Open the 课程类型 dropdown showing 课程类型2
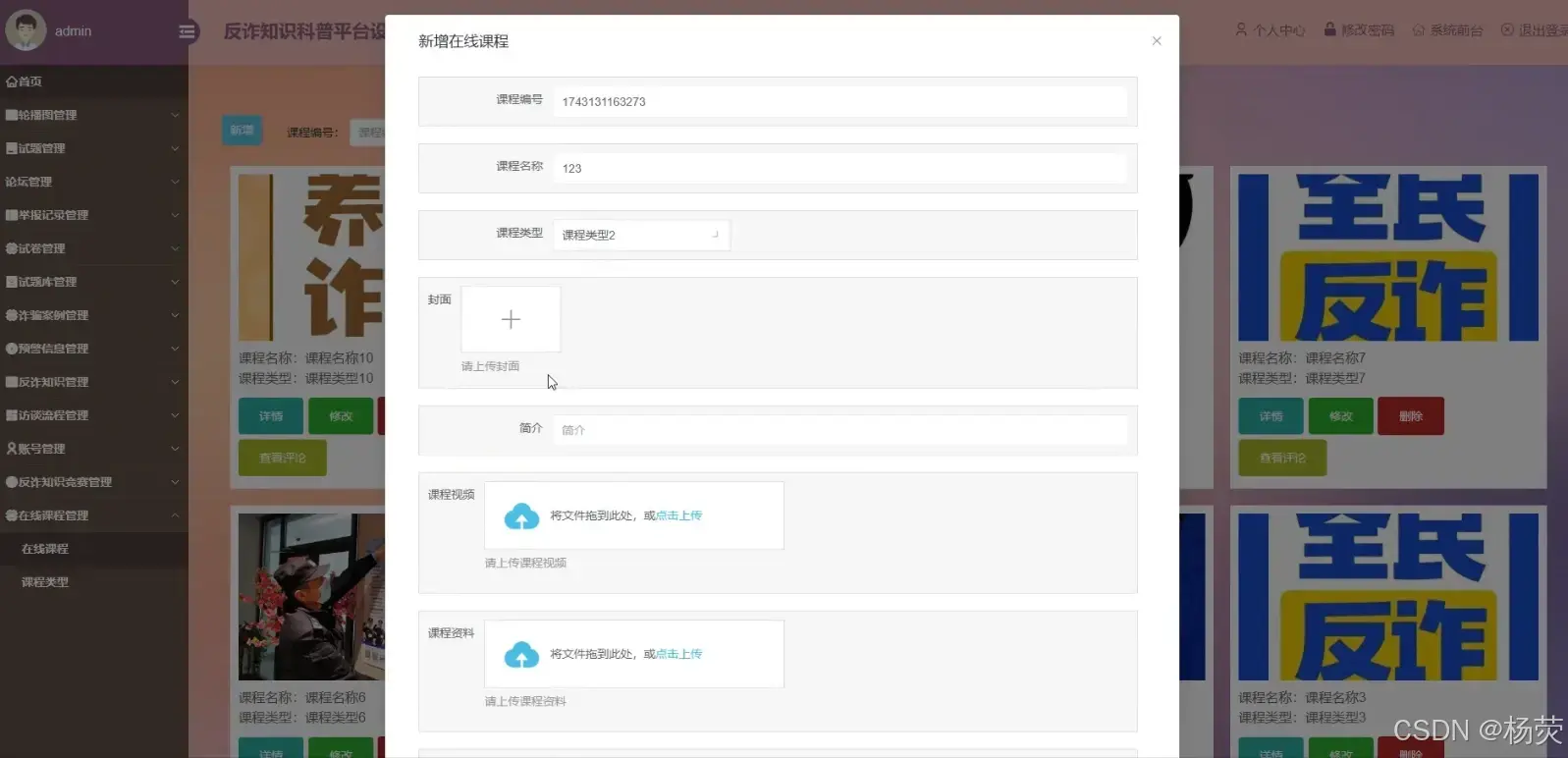Image resolution: width=1568 pixels, height=758 pixels. [x=641, y=235]
